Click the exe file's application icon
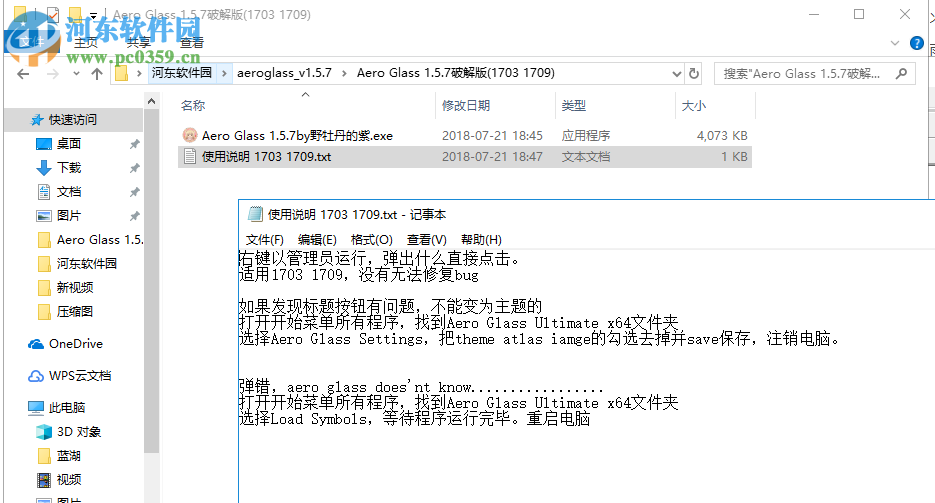Image resolution: width=935 pixels, height=503 pixels. pyautogui.click(x=190, y=135)
